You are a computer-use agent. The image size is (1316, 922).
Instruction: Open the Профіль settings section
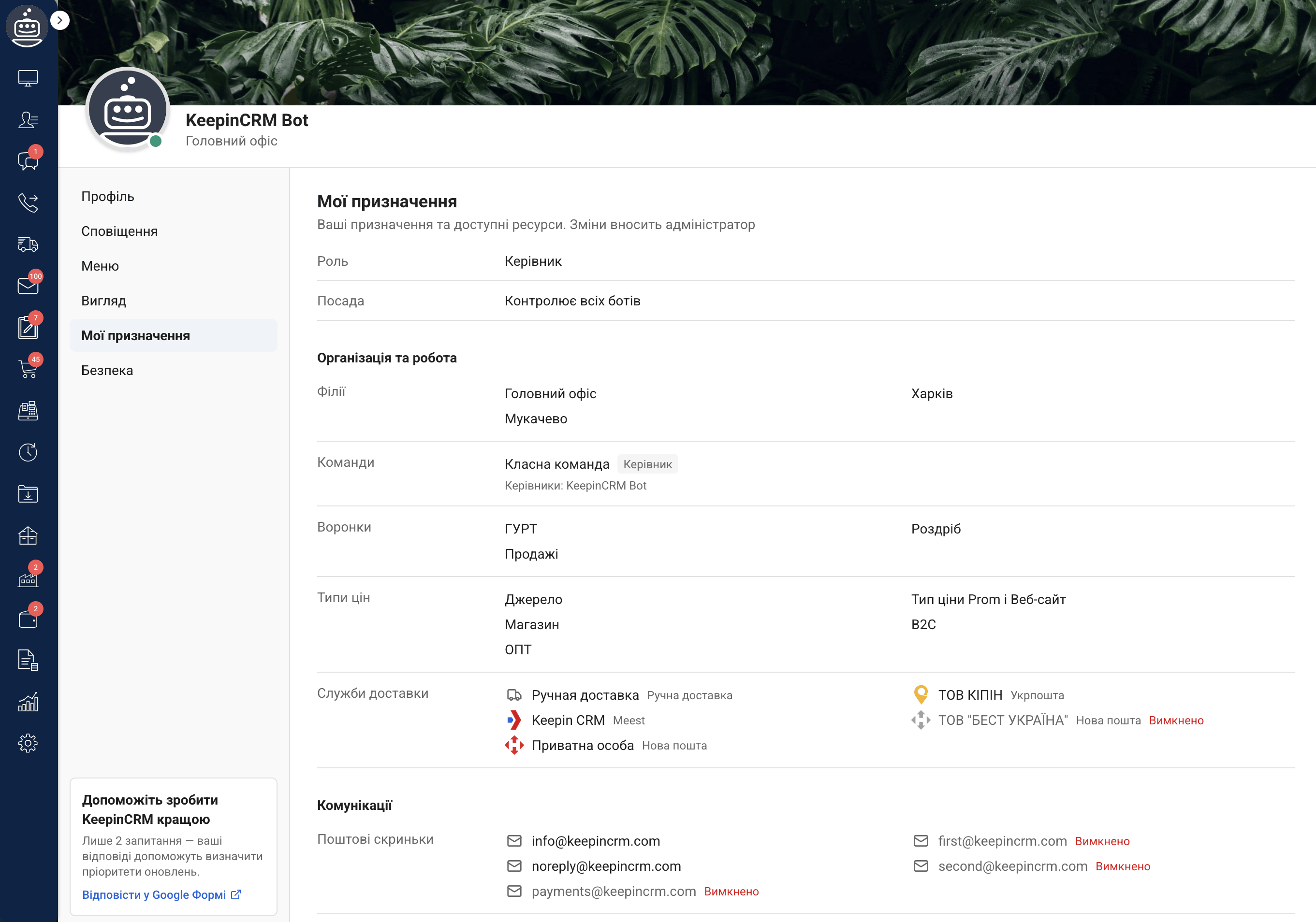coord(173,197)
